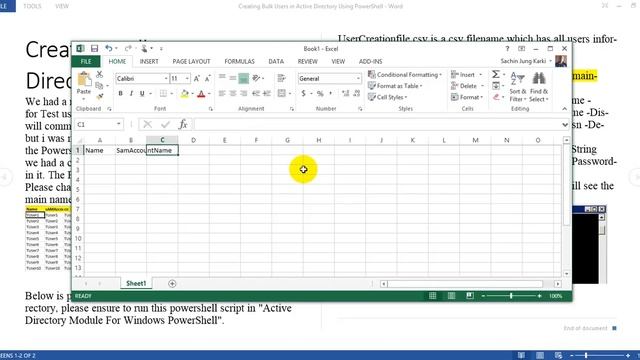Click the Insert Function fx button
Screen dimensions: 640x360
(183, 124)
